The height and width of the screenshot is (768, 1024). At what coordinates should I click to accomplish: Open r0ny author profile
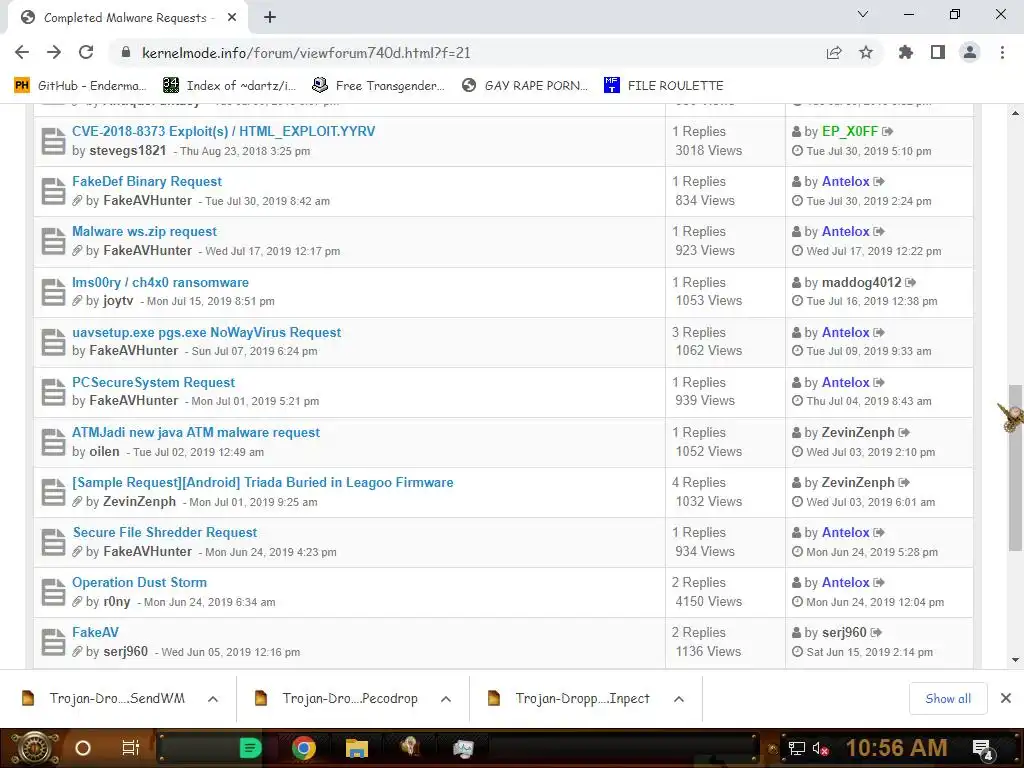tap(117, 602)
